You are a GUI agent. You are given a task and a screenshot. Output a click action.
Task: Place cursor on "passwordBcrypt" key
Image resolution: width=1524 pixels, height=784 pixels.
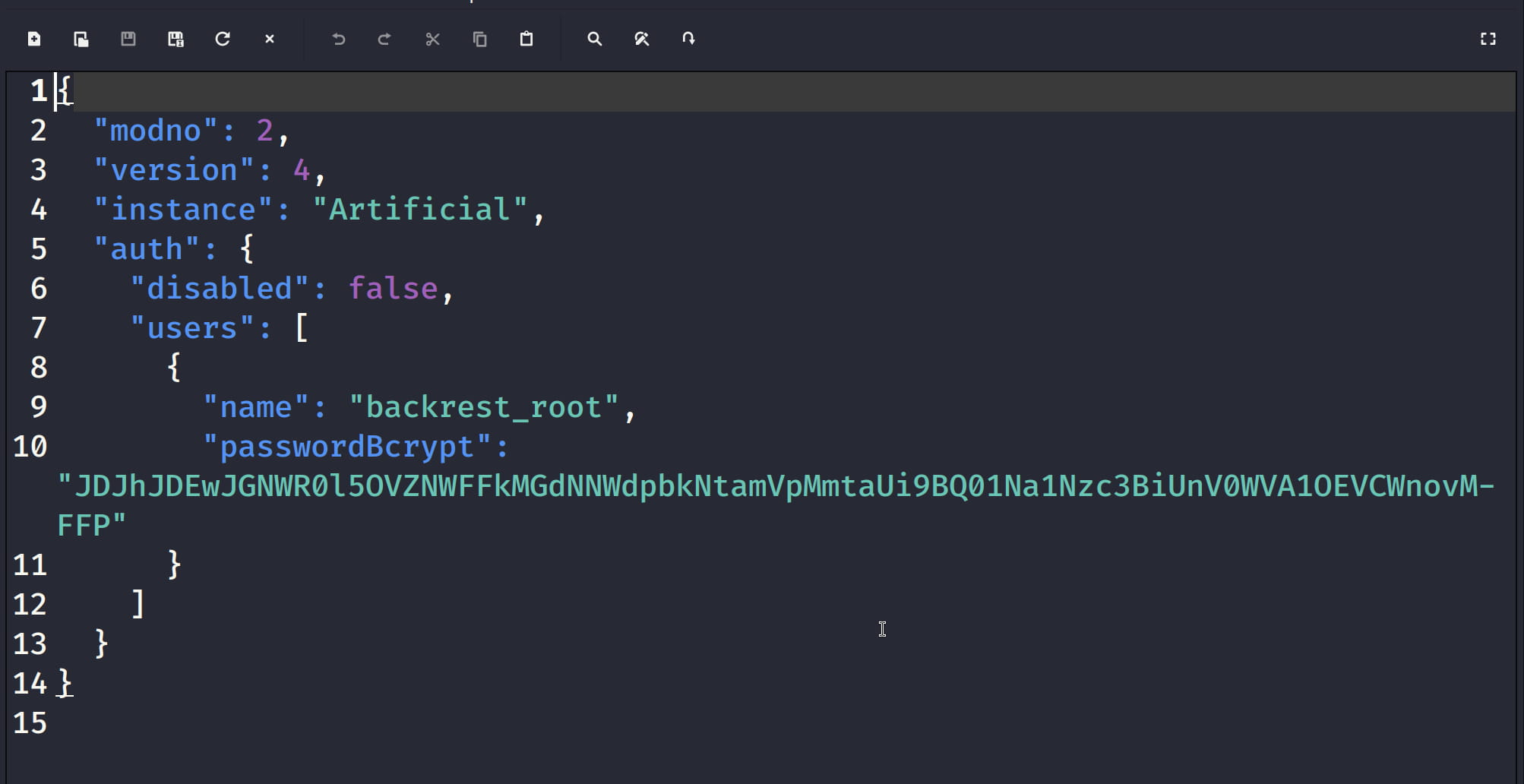pos(346,447)
